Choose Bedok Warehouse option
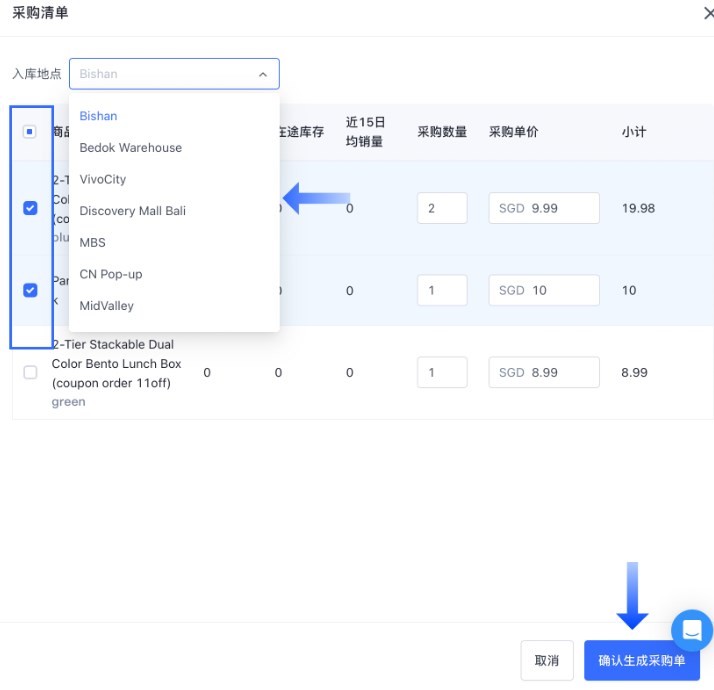 [130, 148]
